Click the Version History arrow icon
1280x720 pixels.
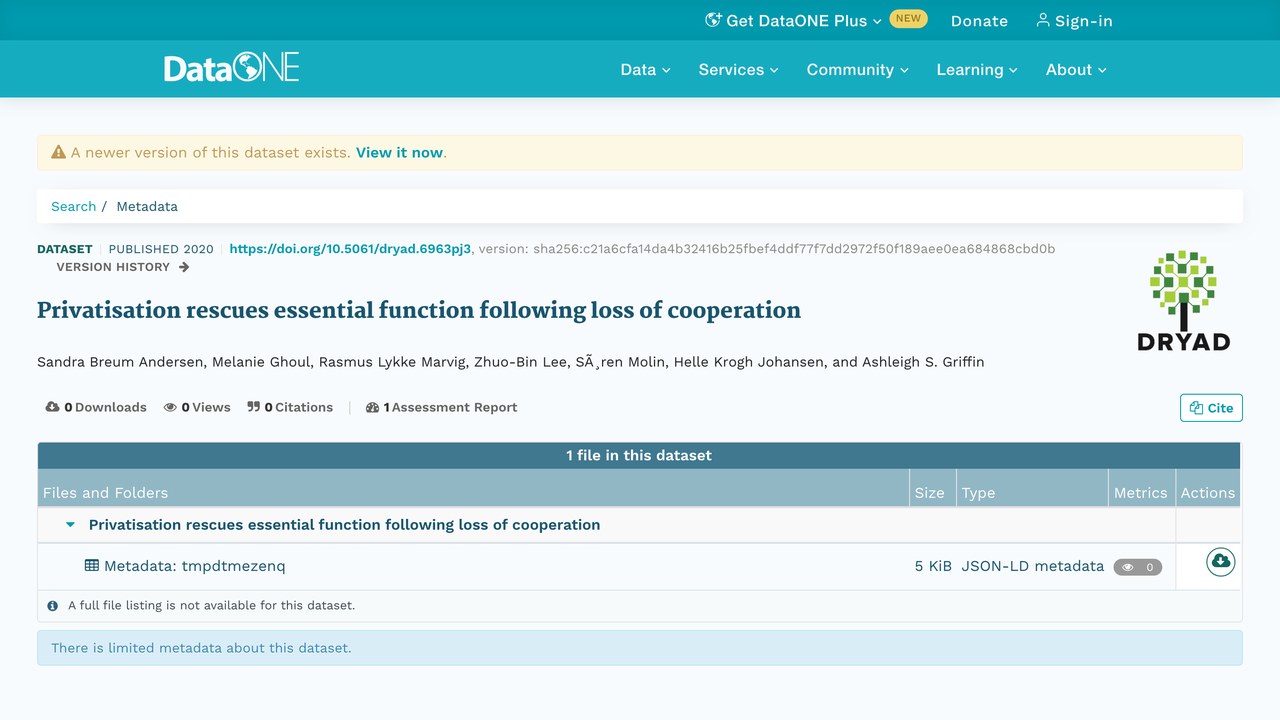[184, 267]
